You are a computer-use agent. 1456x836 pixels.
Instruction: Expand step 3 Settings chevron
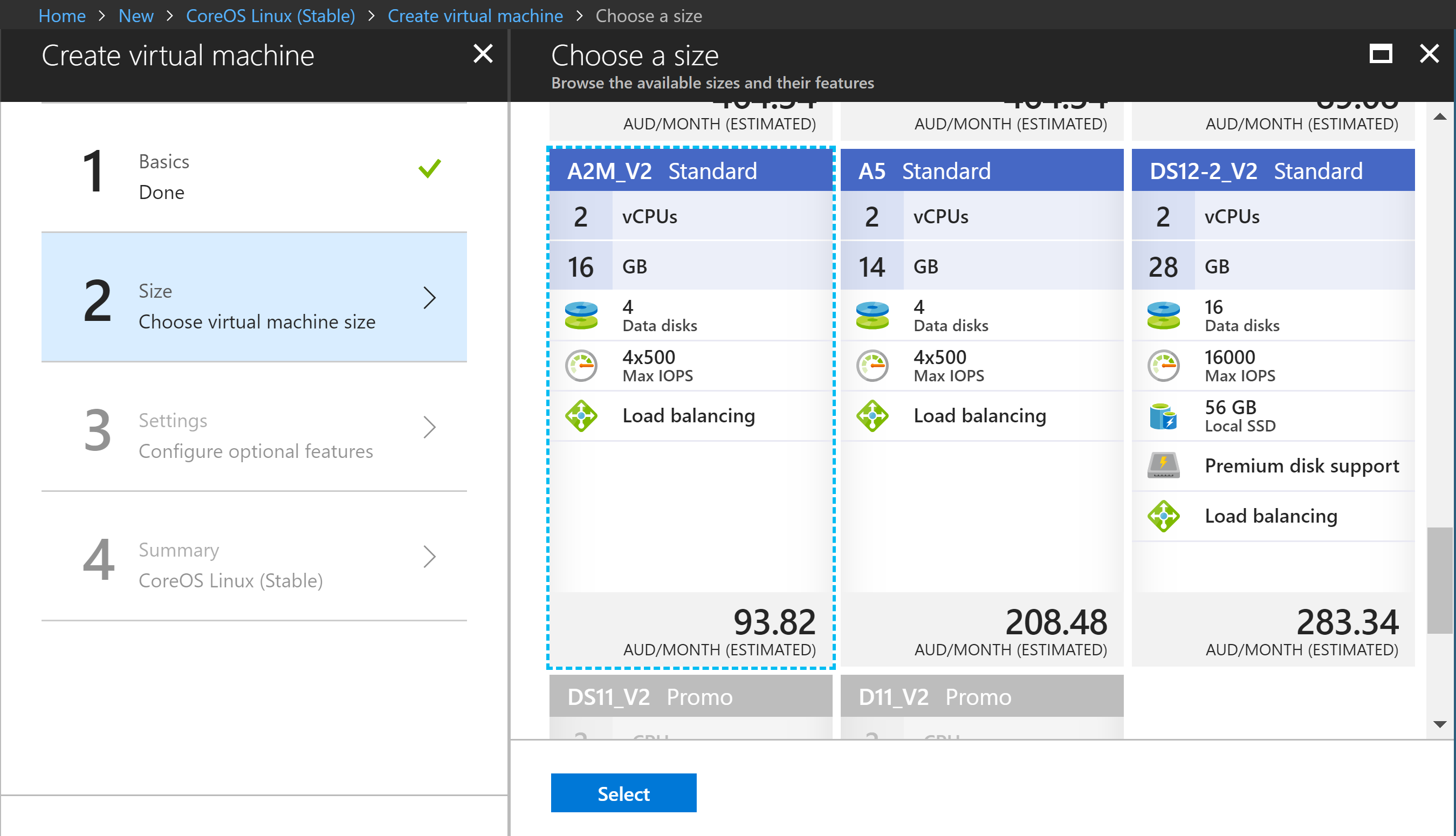pyautogui.click(x=429, y=427)
